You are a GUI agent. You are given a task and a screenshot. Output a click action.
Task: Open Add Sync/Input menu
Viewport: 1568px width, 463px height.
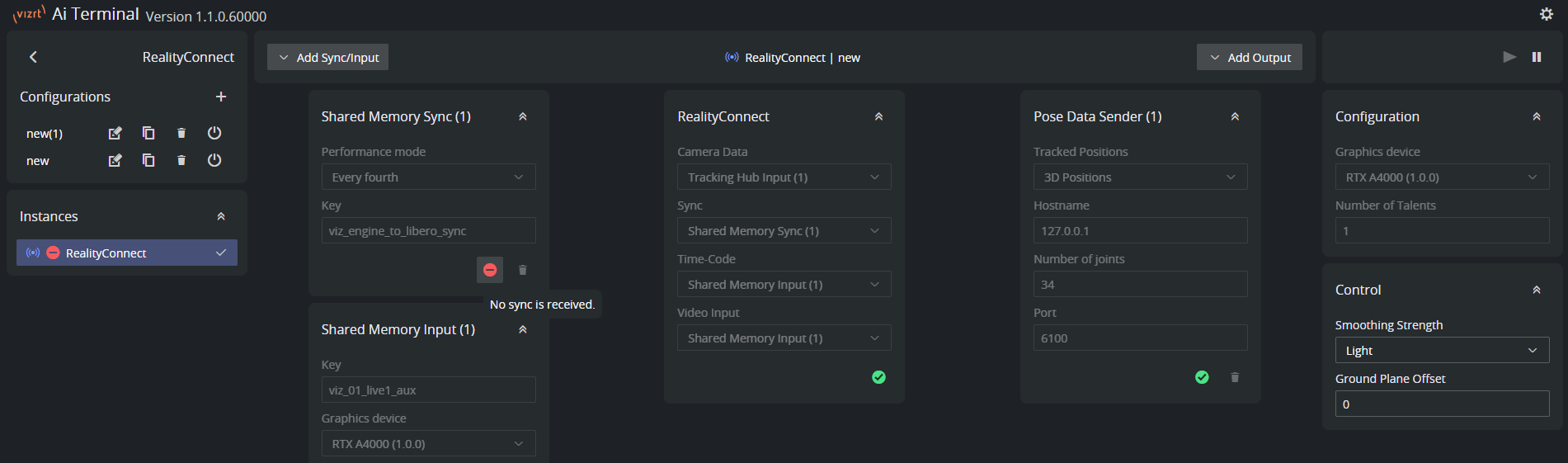pyautogui.click(x=328, y=57)
